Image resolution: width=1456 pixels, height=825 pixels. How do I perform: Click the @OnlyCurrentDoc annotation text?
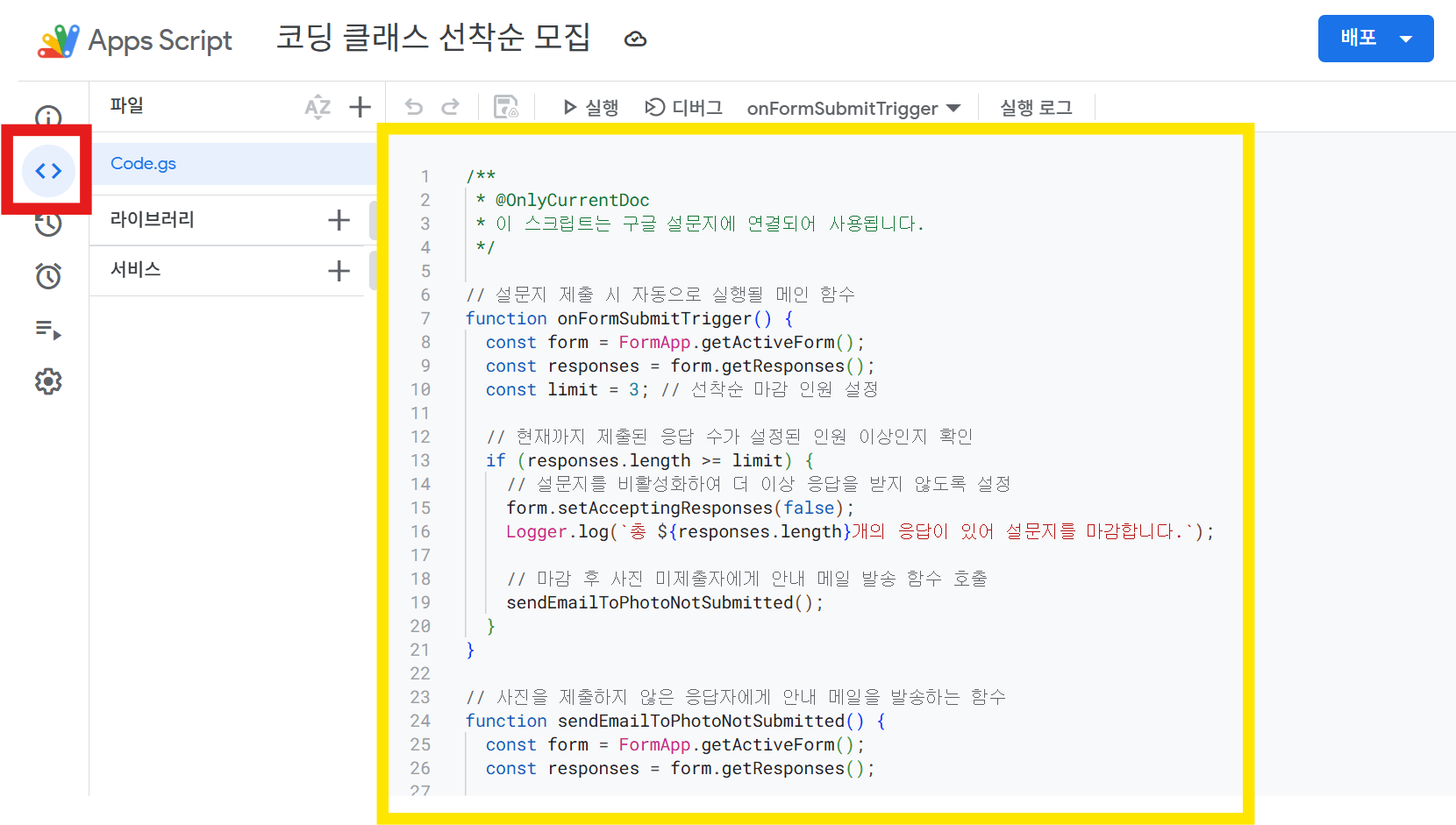(573, 200)
